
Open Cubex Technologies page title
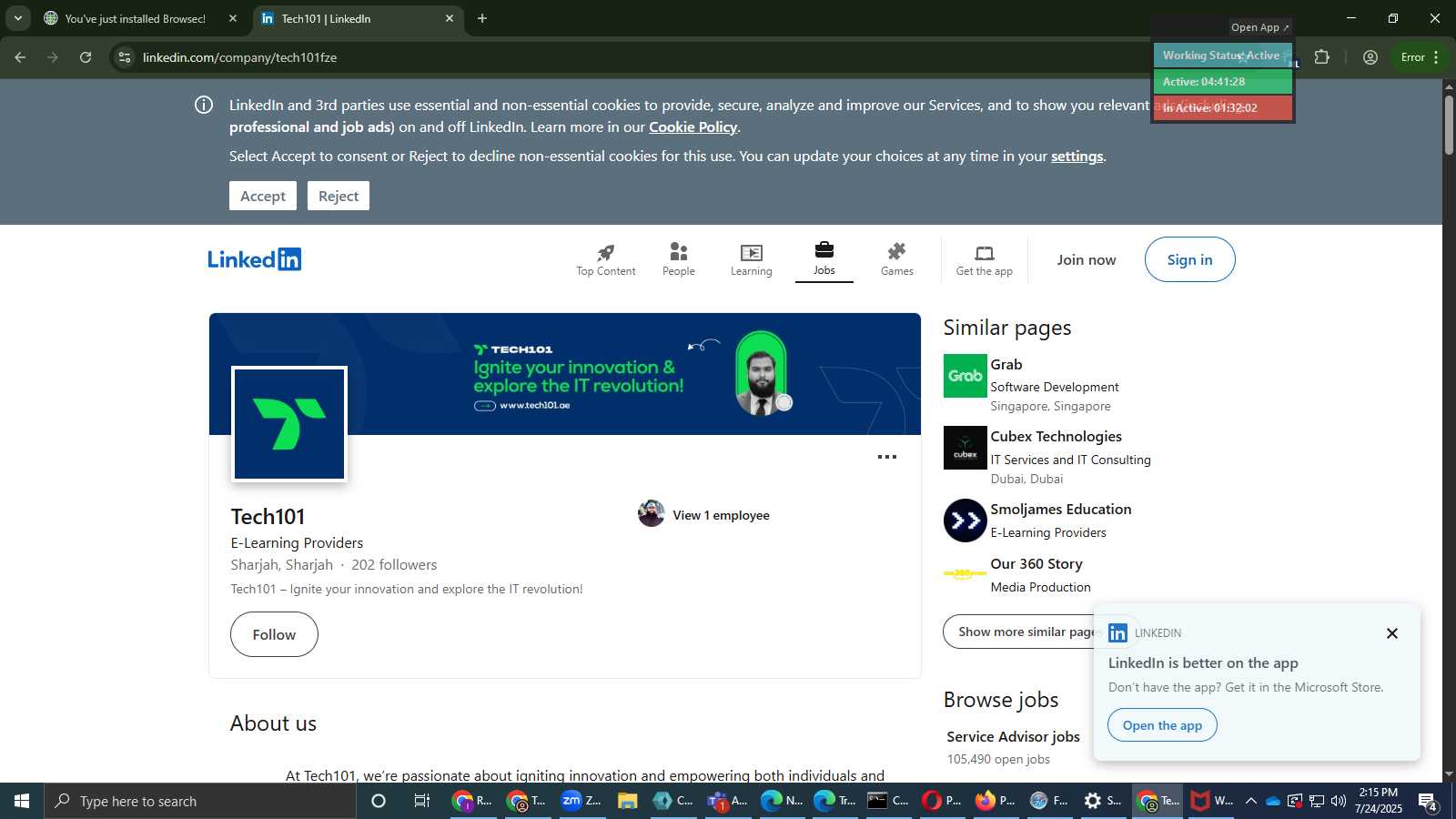tap(1056, 437)
